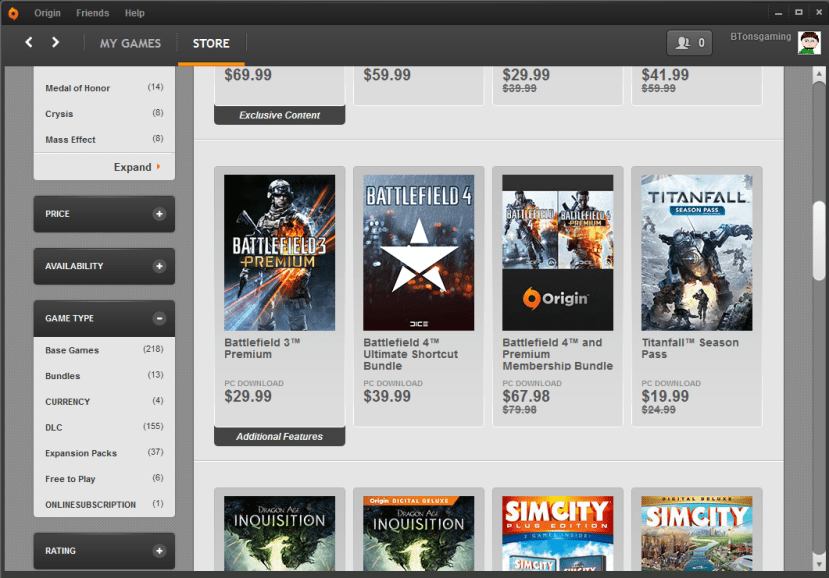829x578 pixels.
Task: Switch to the My Games tab
Action: (130, 43)
